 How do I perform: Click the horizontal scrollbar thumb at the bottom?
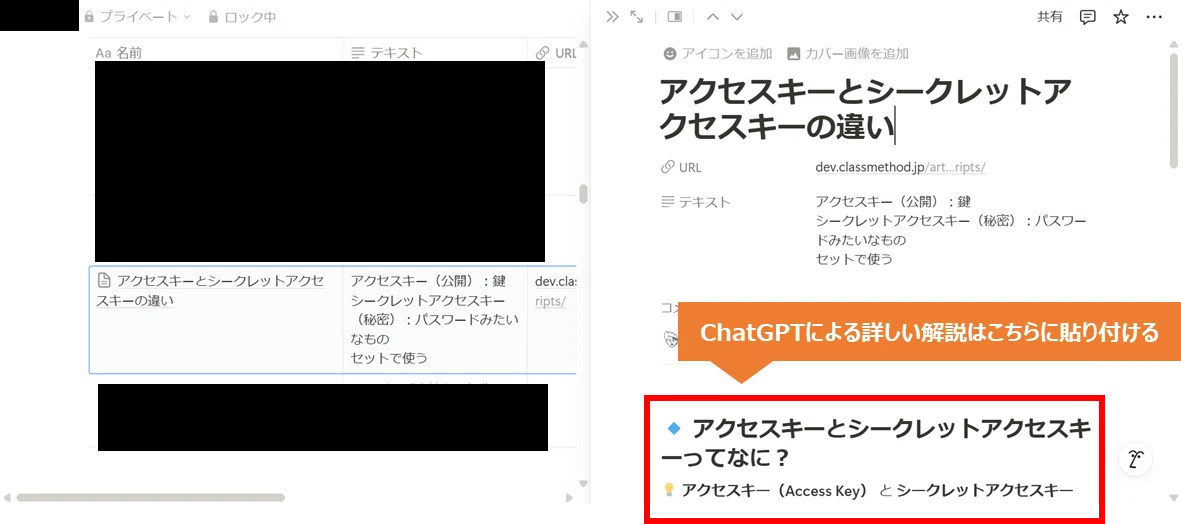150,498
